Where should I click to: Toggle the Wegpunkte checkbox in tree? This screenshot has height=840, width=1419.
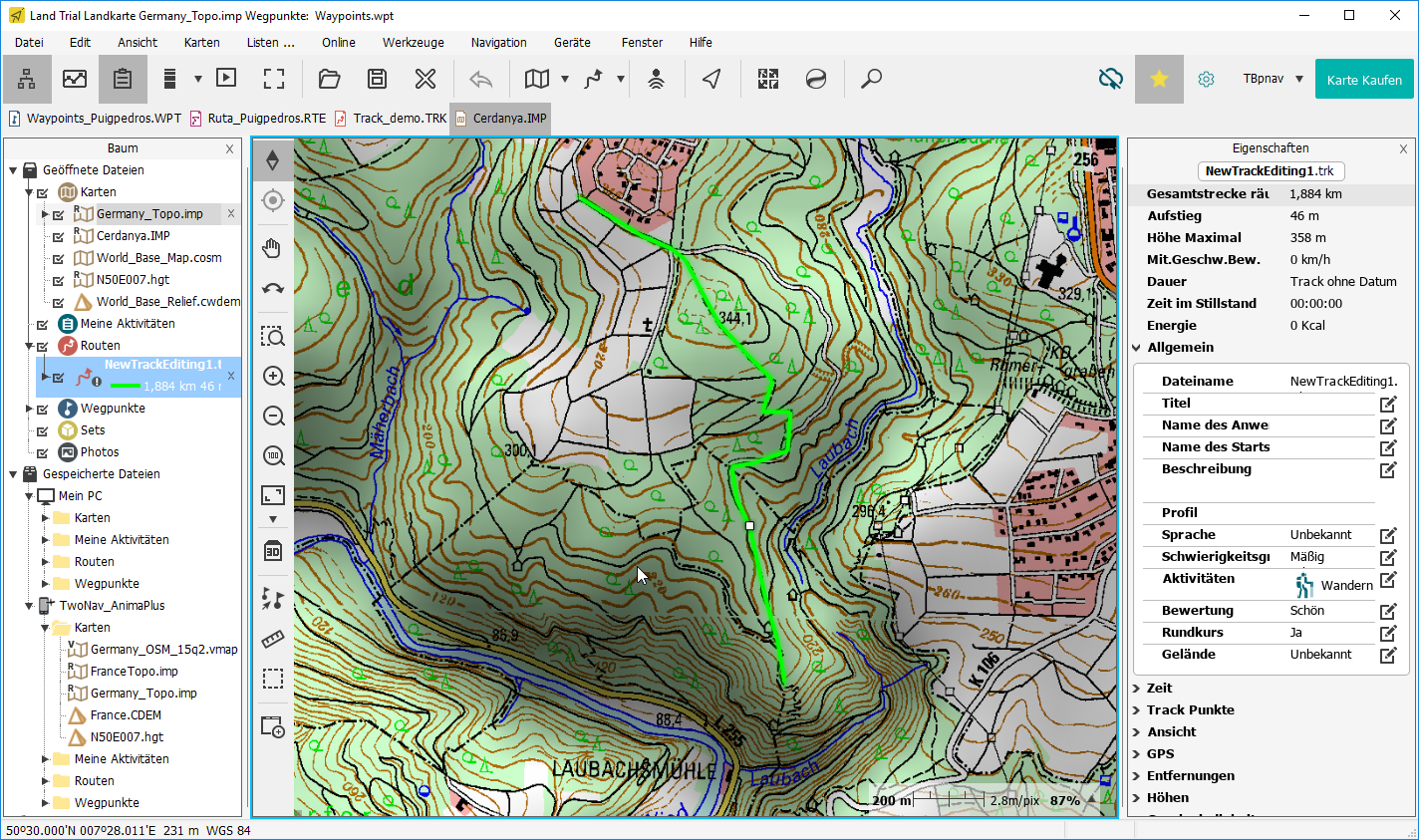click(43, 410)
